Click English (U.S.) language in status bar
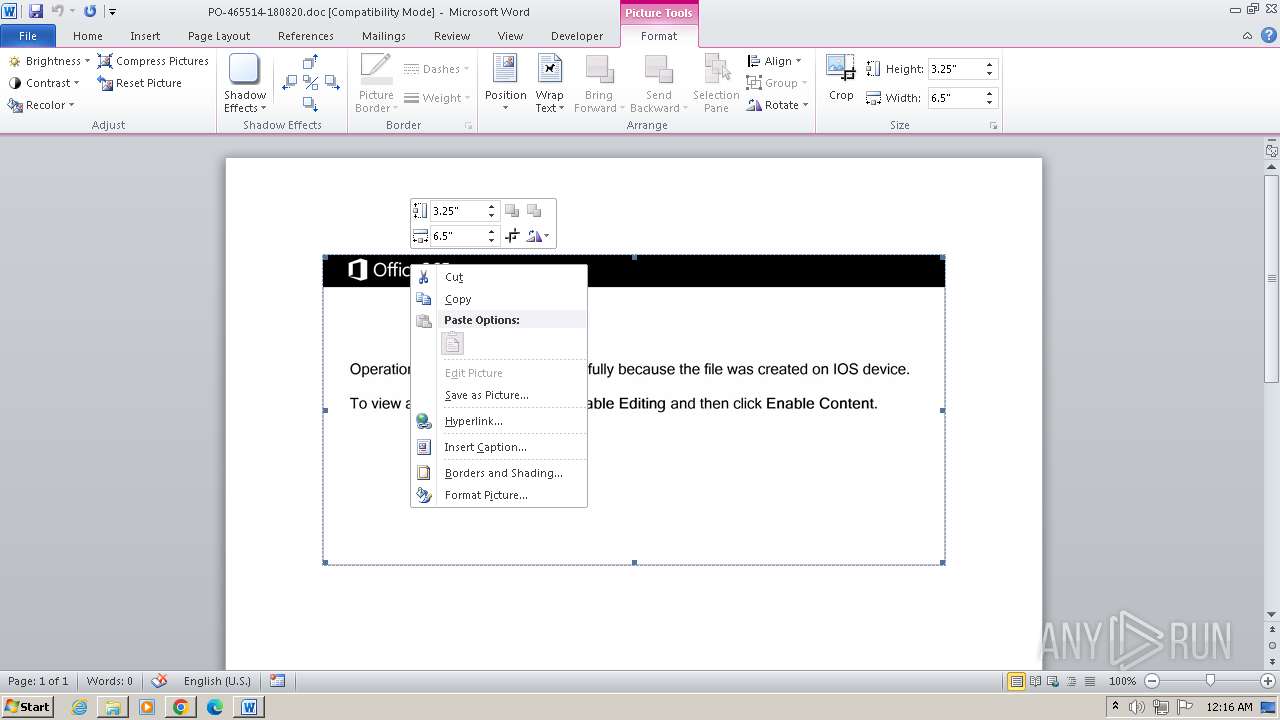1280x720 pixels. 217,681
